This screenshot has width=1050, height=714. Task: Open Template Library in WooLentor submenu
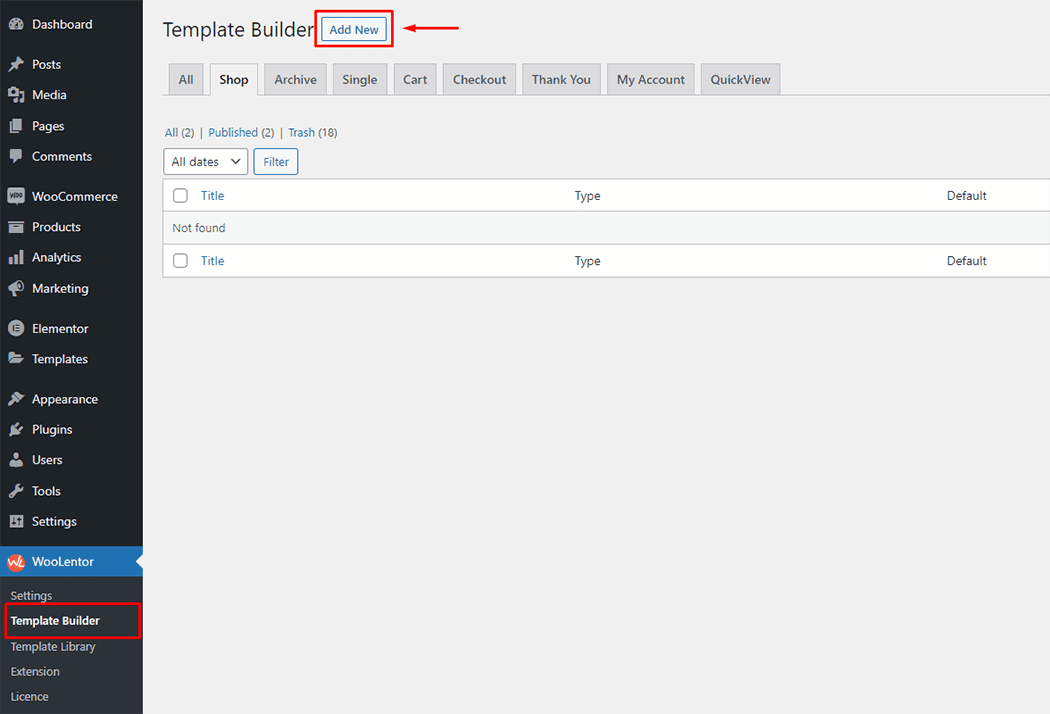point(53,647)
